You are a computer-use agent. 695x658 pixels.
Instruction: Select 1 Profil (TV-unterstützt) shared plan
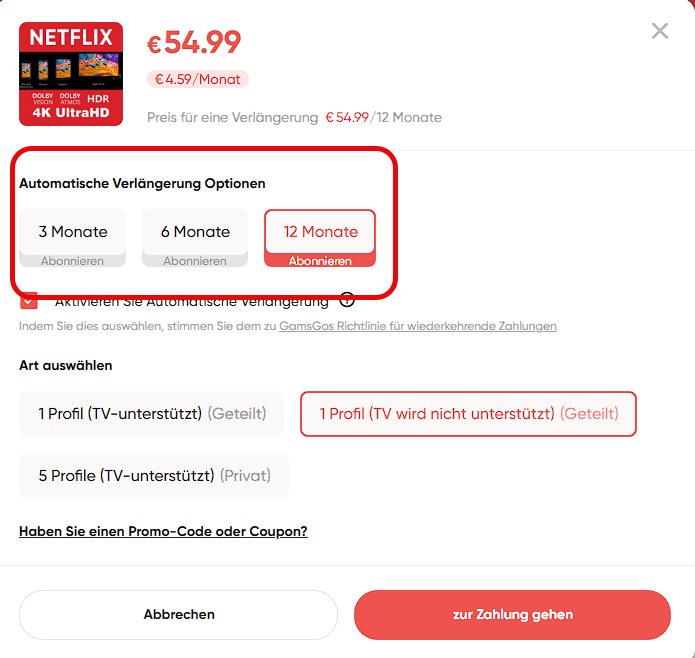151,414
